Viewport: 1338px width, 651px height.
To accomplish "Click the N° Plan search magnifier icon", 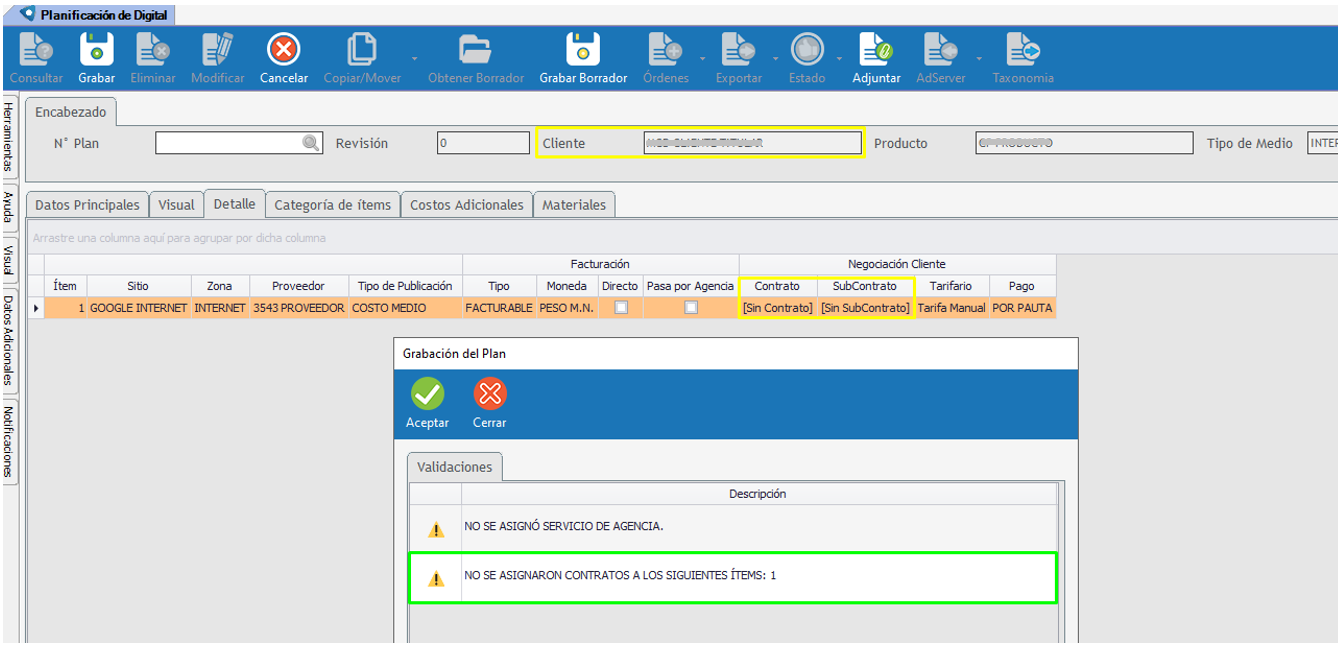I will [311, 143].
